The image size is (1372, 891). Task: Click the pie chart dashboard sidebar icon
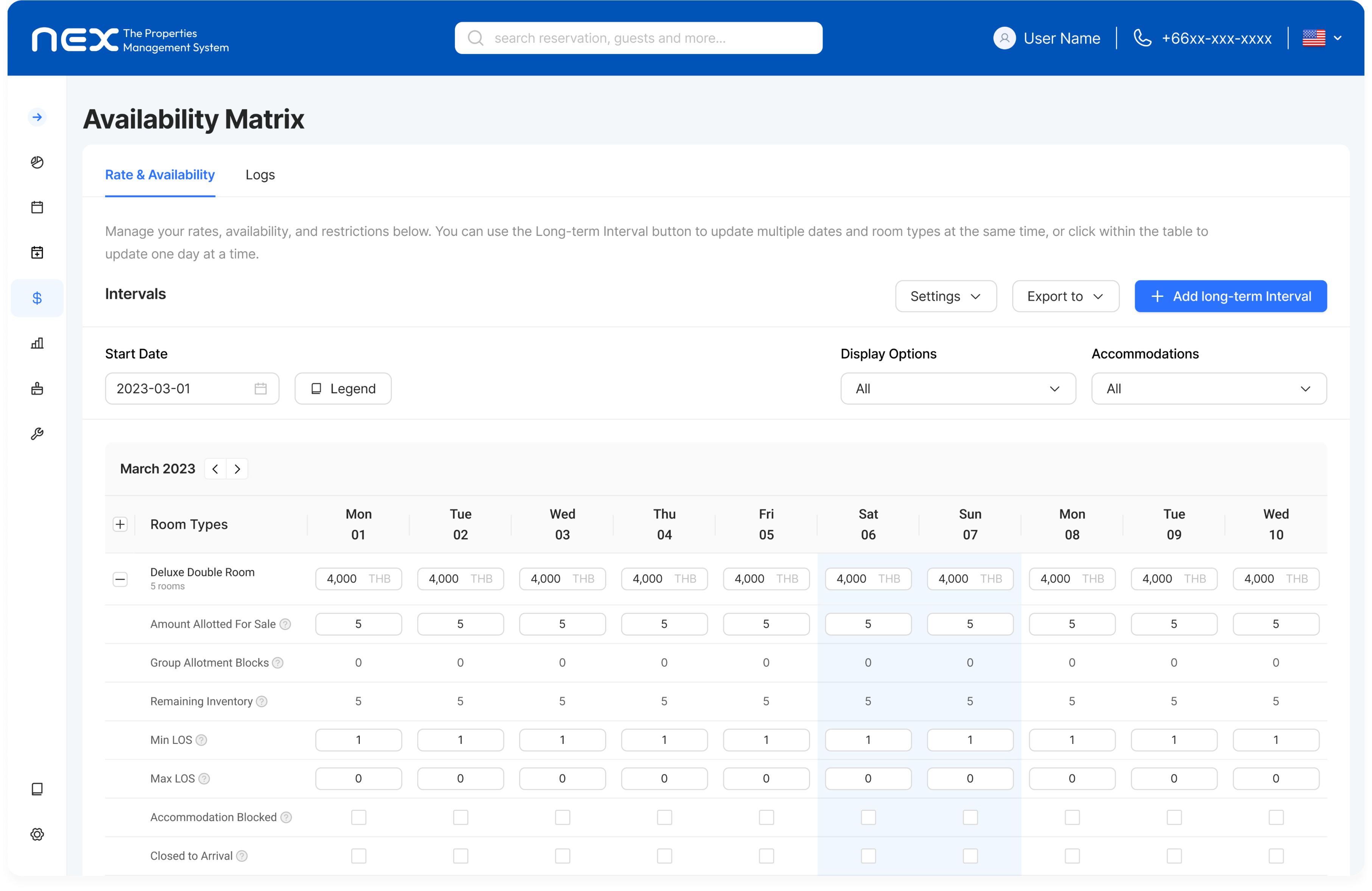(x=37, y=163)
